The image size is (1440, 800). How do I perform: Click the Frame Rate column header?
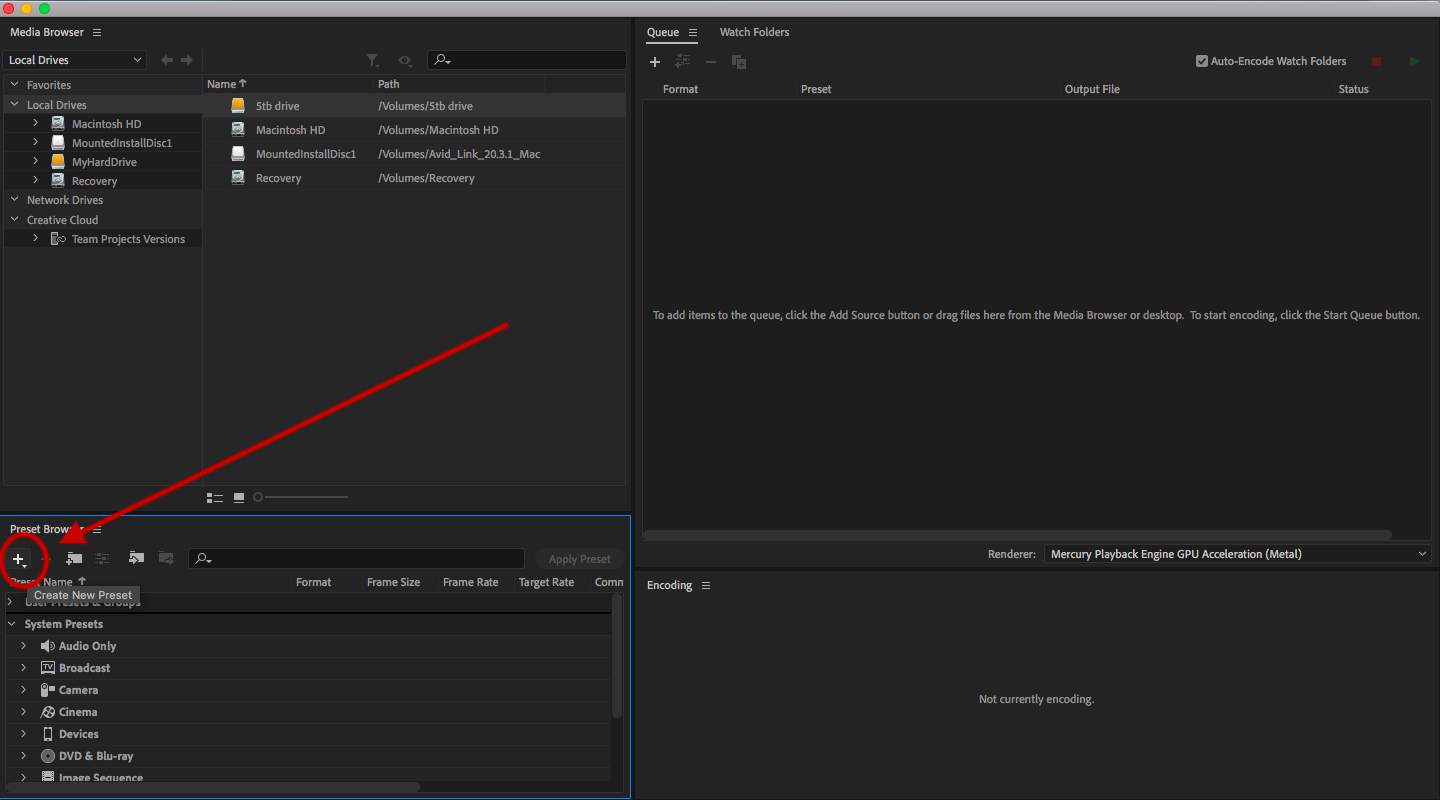(x=470, y=582)
